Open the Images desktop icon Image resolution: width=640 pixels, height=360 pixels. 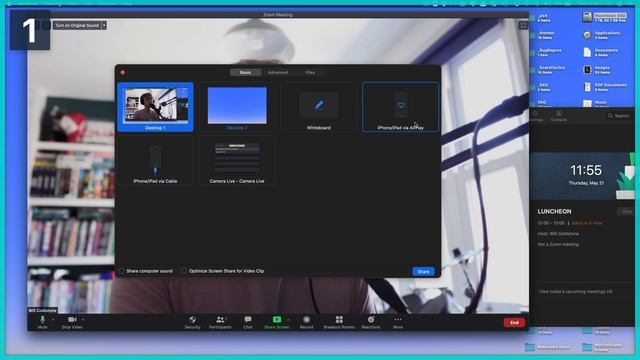click(x=587, y=69)
